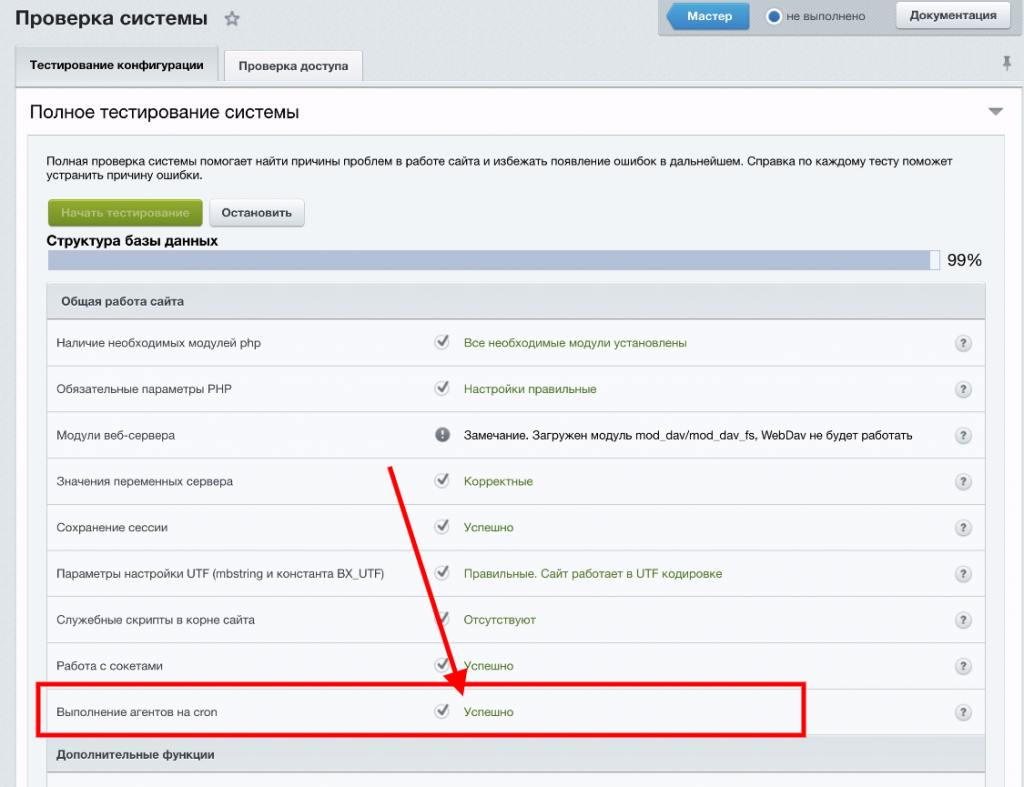The height and width of the screenshot is (787, 1024).
Task: Open help for cron agents execution row
Action: coord(963,712)
